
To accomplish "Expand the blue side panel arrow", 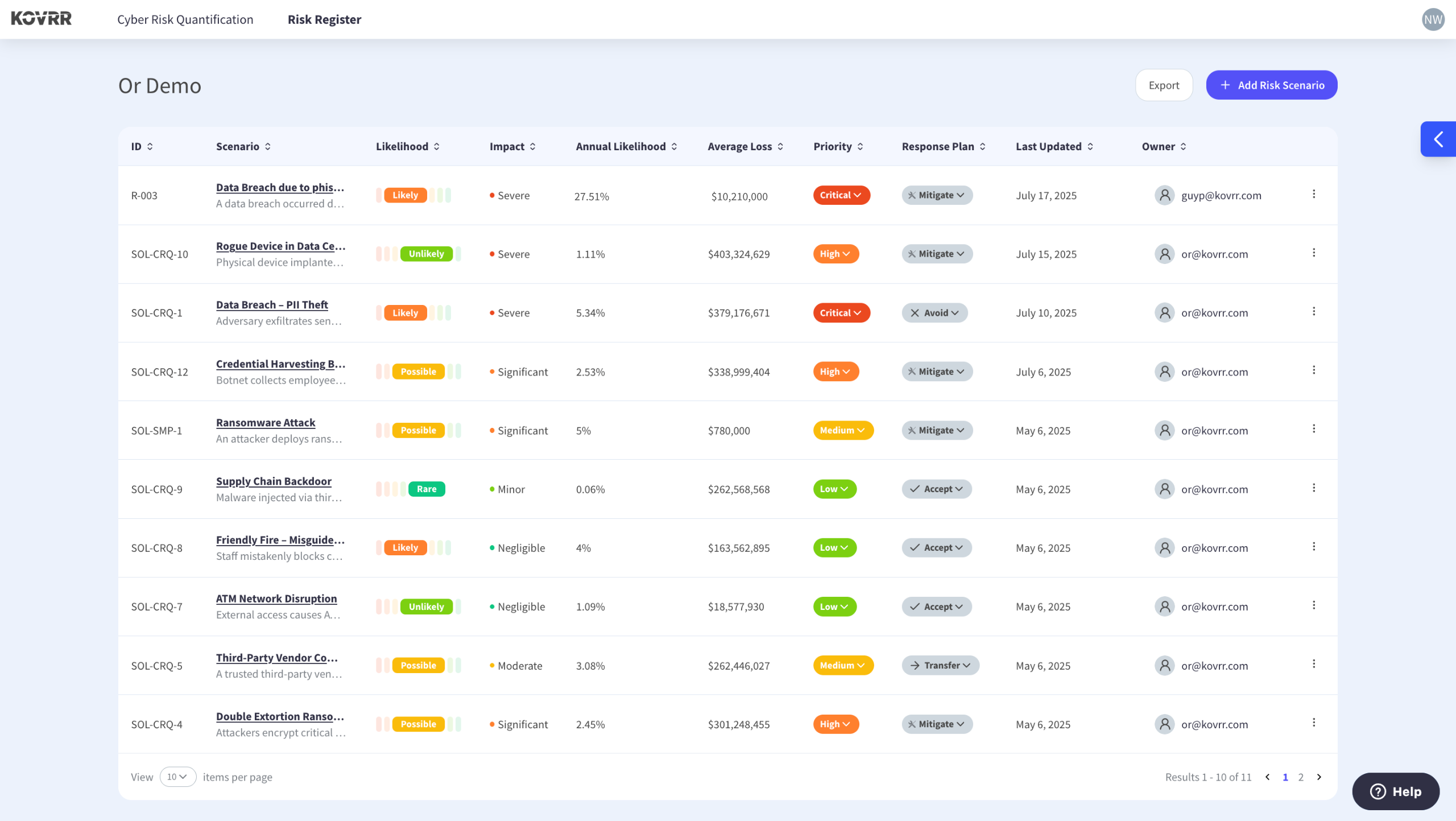I will coord(1438,139).
